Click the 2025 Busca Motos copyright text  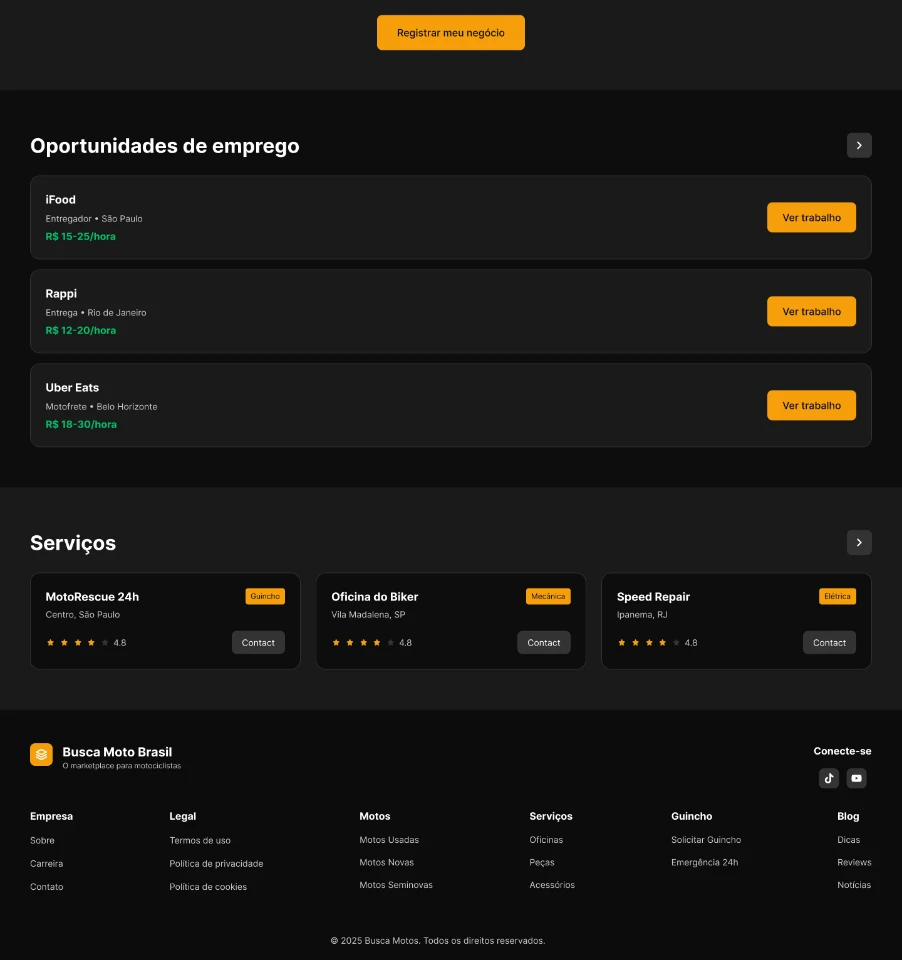pyautogui.click(x=438, y=940)
